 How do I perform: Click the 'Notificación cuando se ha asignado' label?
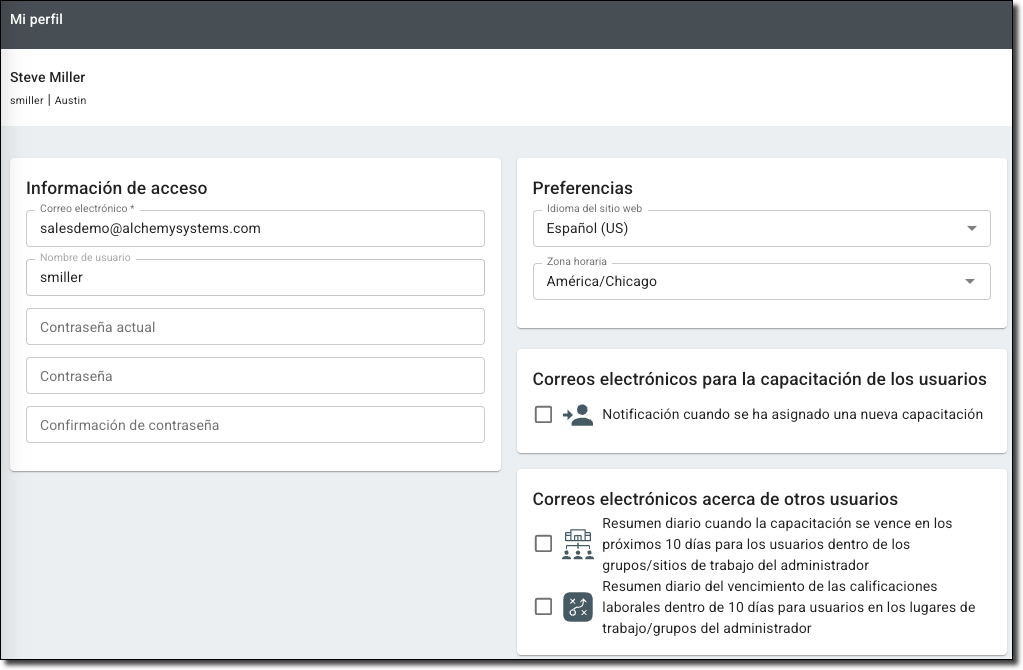coord(792,415)
